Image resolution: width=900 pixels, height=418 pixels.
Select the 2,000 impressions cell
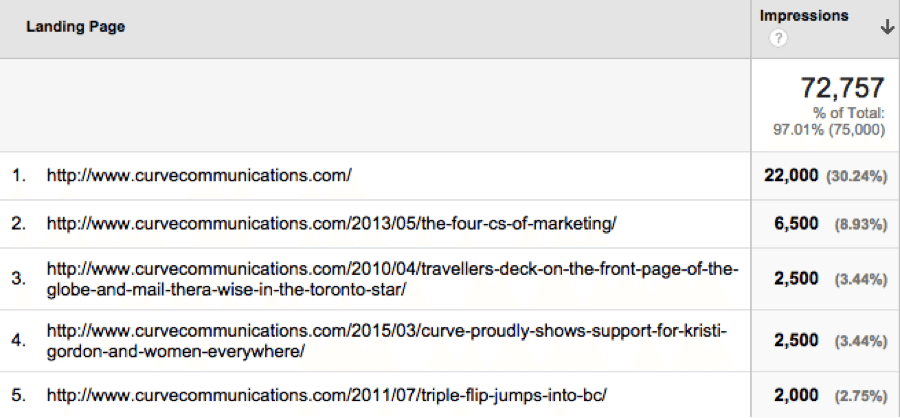tap(797, 395)
